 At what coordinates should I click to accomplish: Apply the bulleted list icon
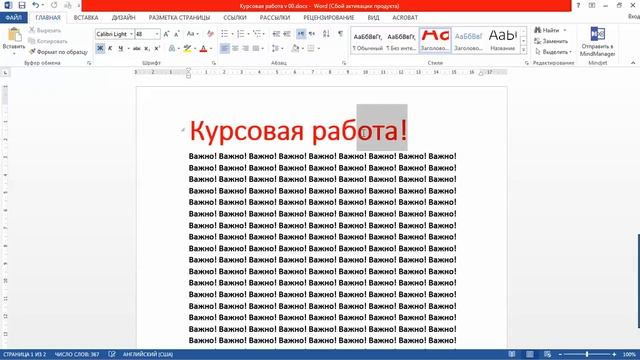tap(224, 34)
